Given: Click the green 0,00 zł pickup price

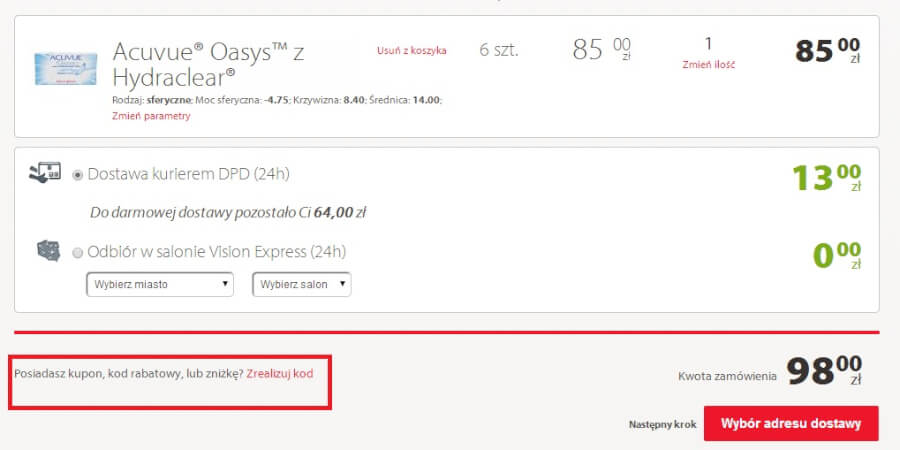Looking at the screenshot, I should (836, 256).
